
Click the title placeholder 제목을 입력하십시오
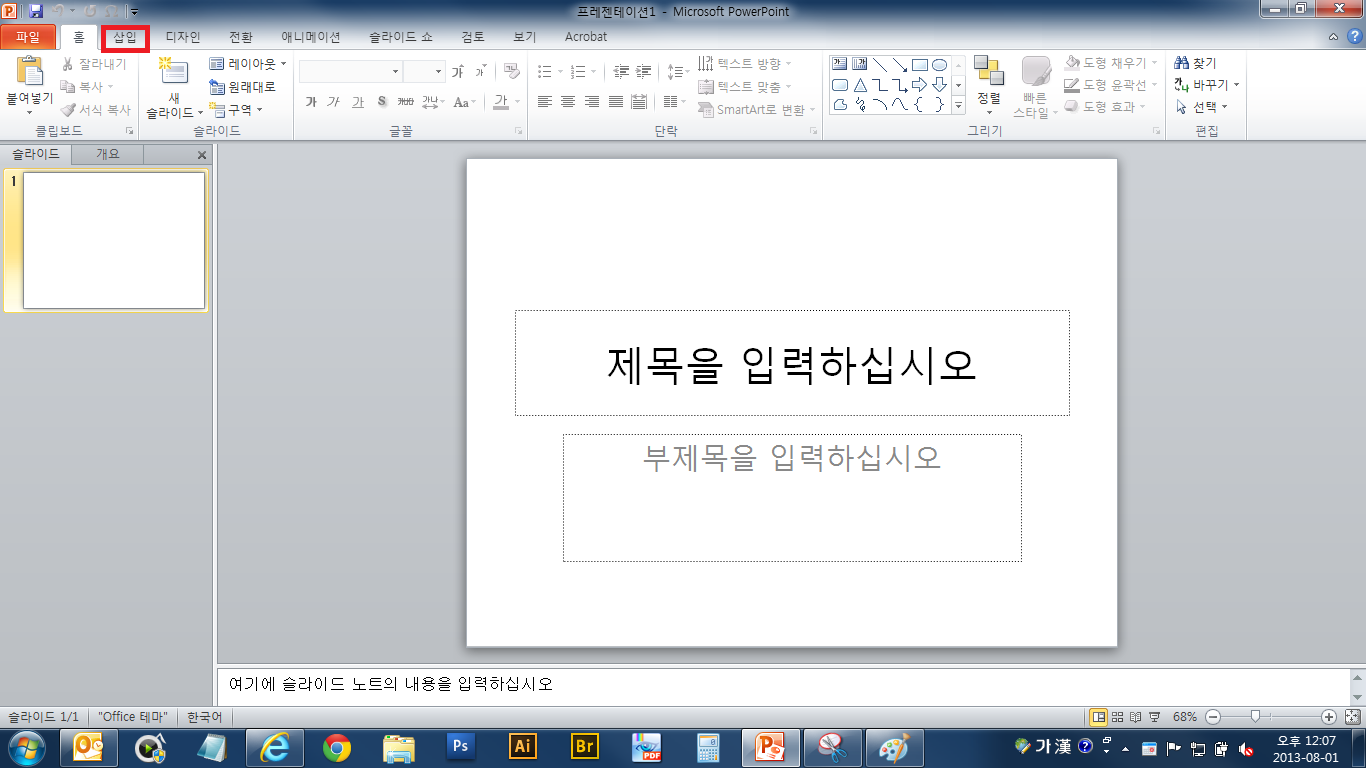tap(791, 364)
